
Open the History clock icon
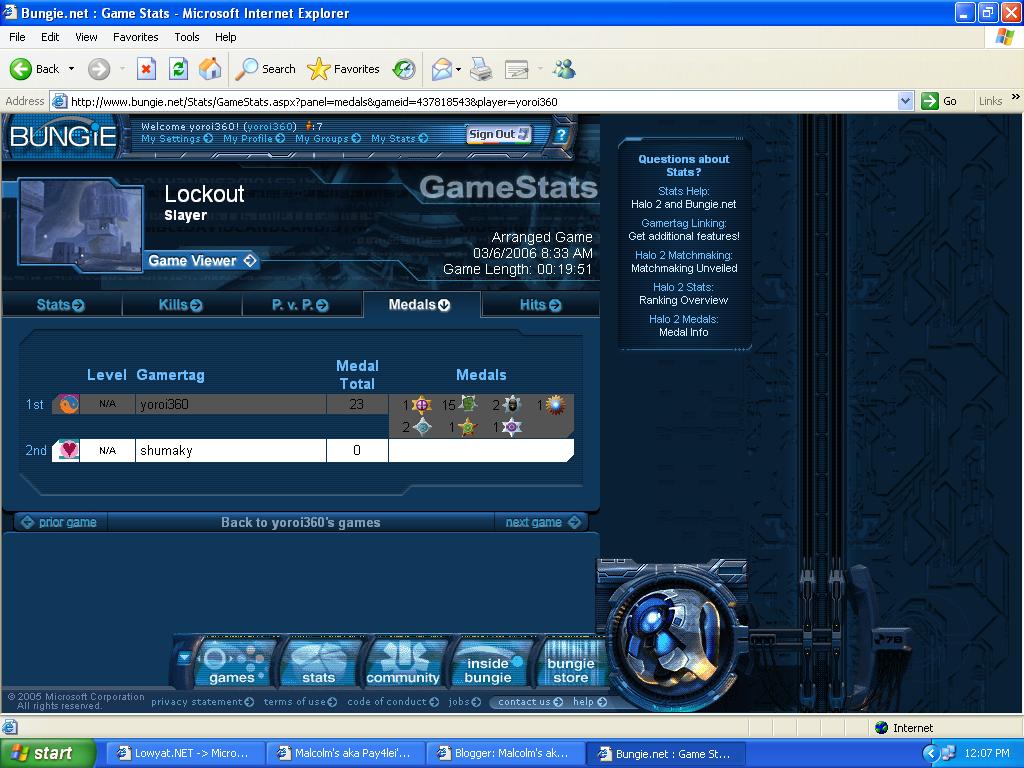pos(404,69)
